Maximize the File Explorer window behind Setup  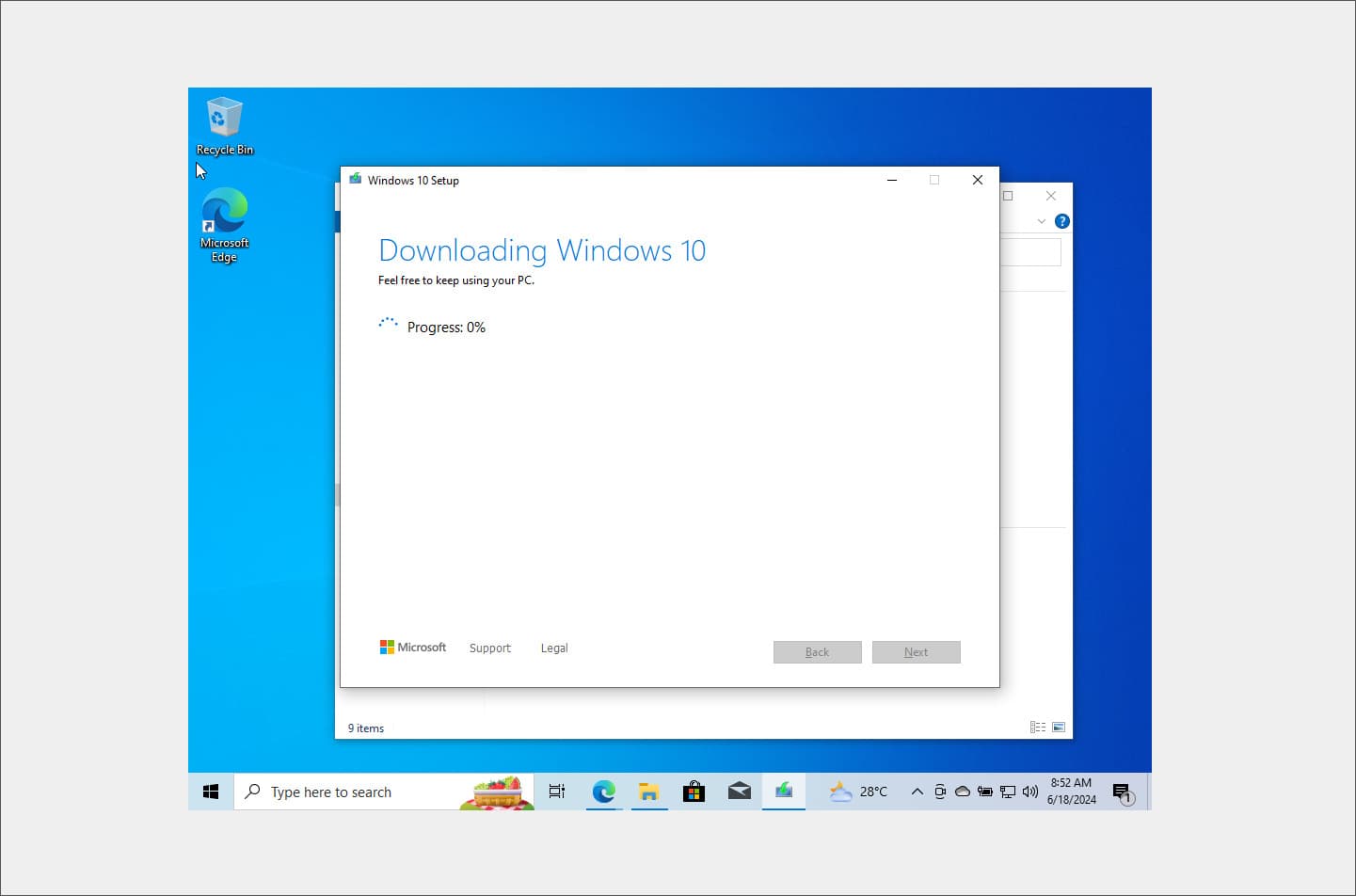pyautogui.click(x=1008, y=196)
